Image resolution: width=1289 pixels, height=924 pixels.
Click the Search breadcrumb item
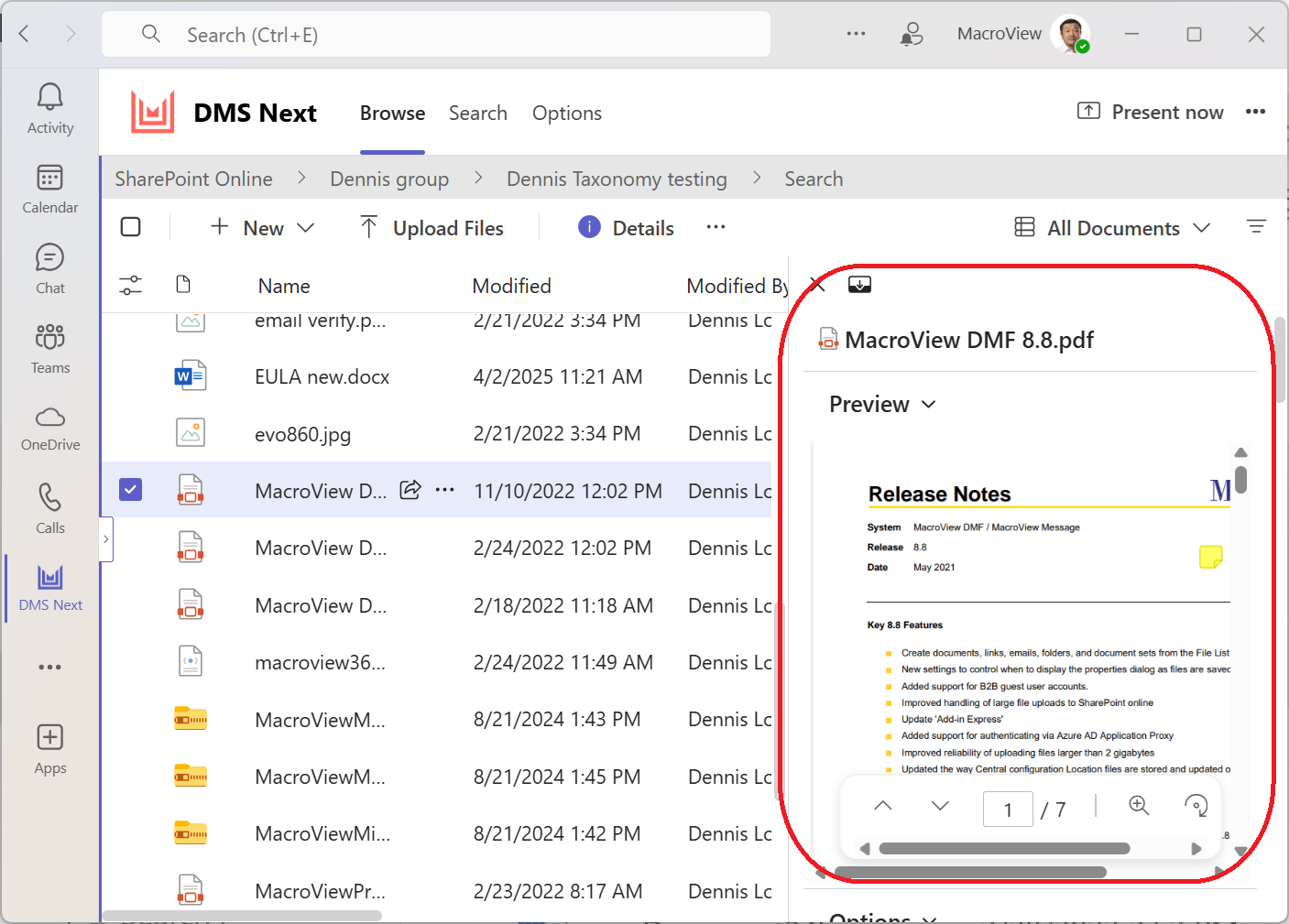coord(814,179)
